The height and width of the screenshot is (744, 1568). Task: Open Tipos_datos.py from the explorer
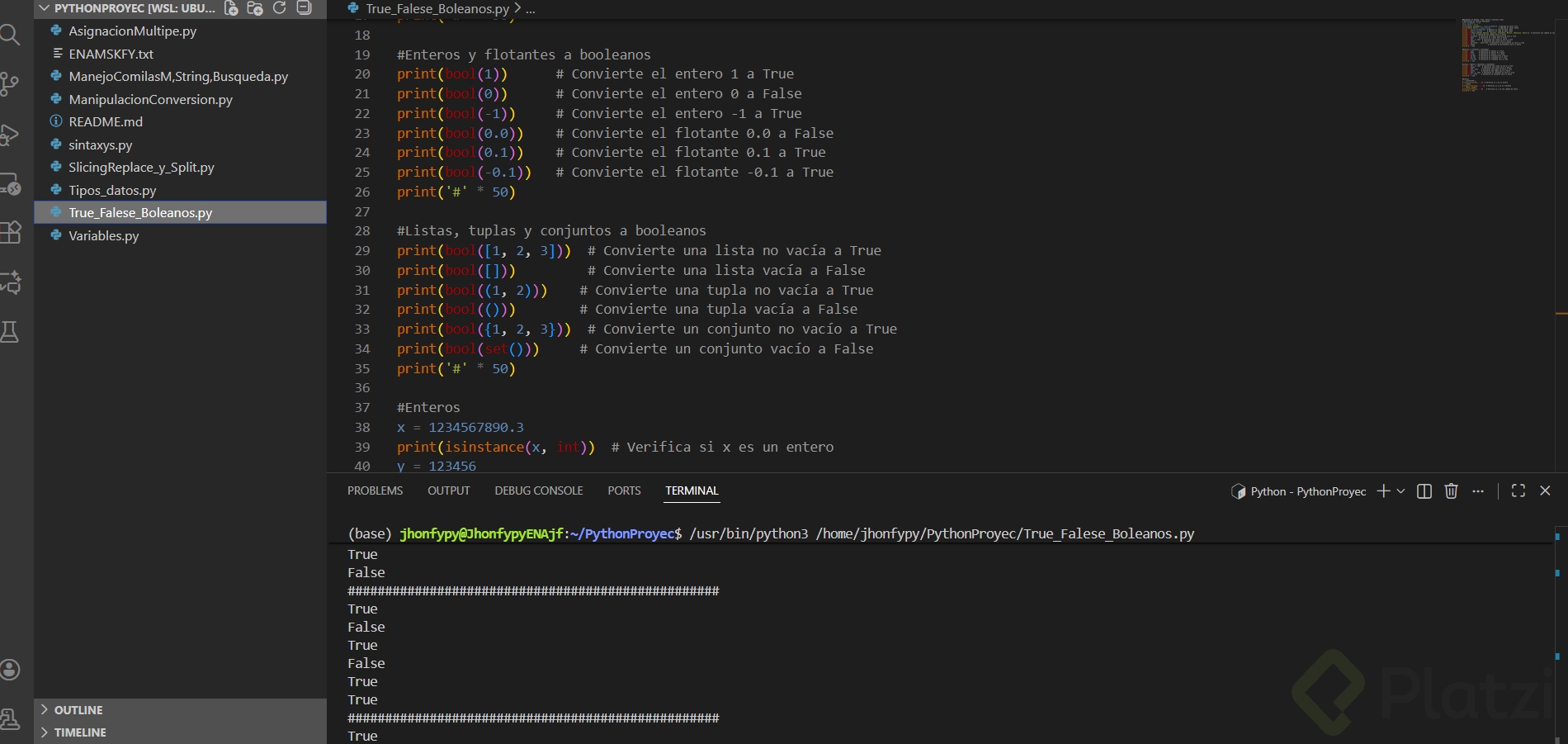pyautogui.click(x=112, y=190)
